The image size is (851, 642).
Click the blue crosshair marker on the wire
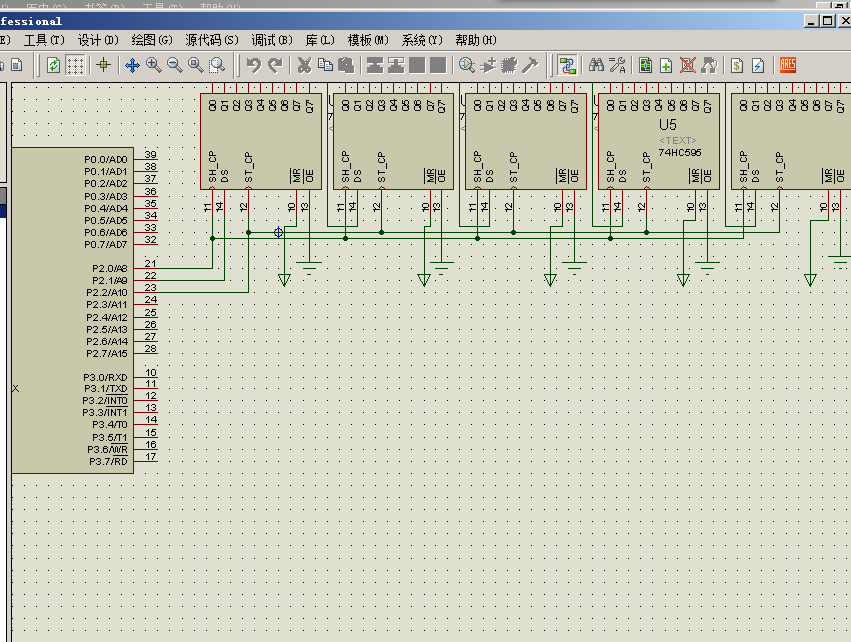[278, 232]
